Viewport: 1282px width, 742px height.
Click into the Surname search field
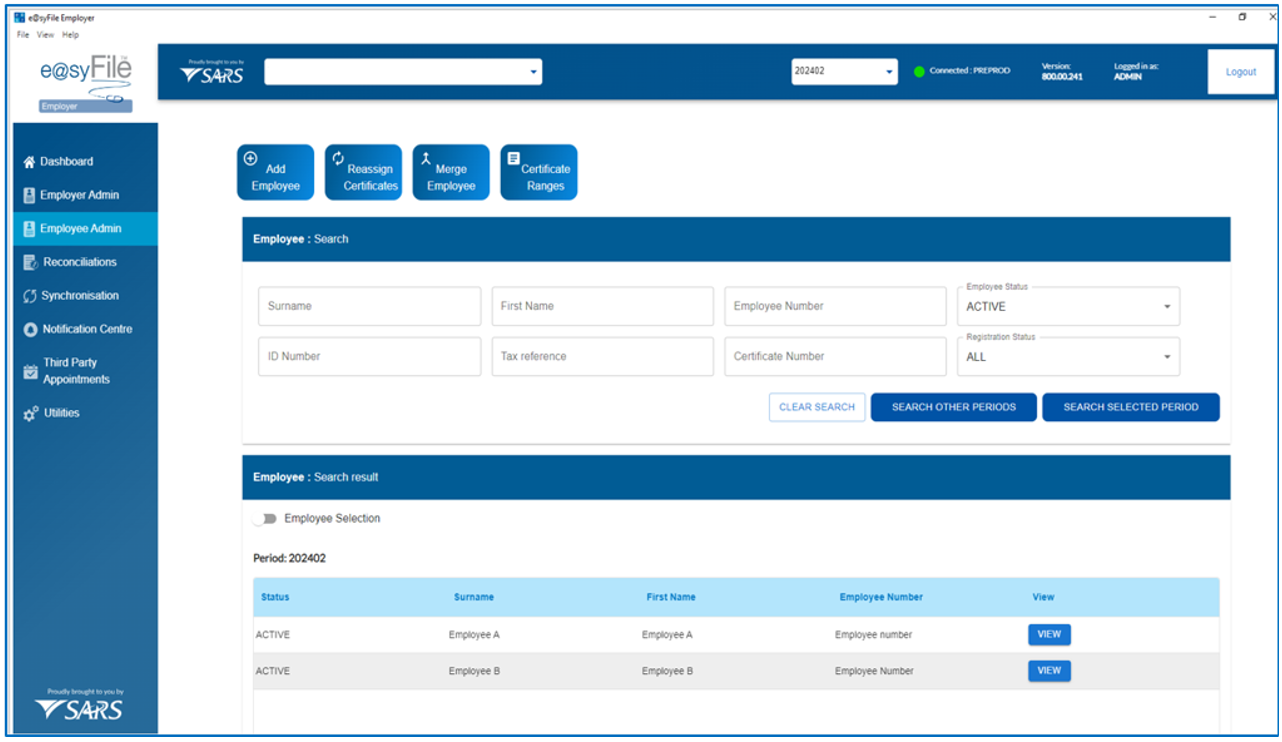coord(369,307)
